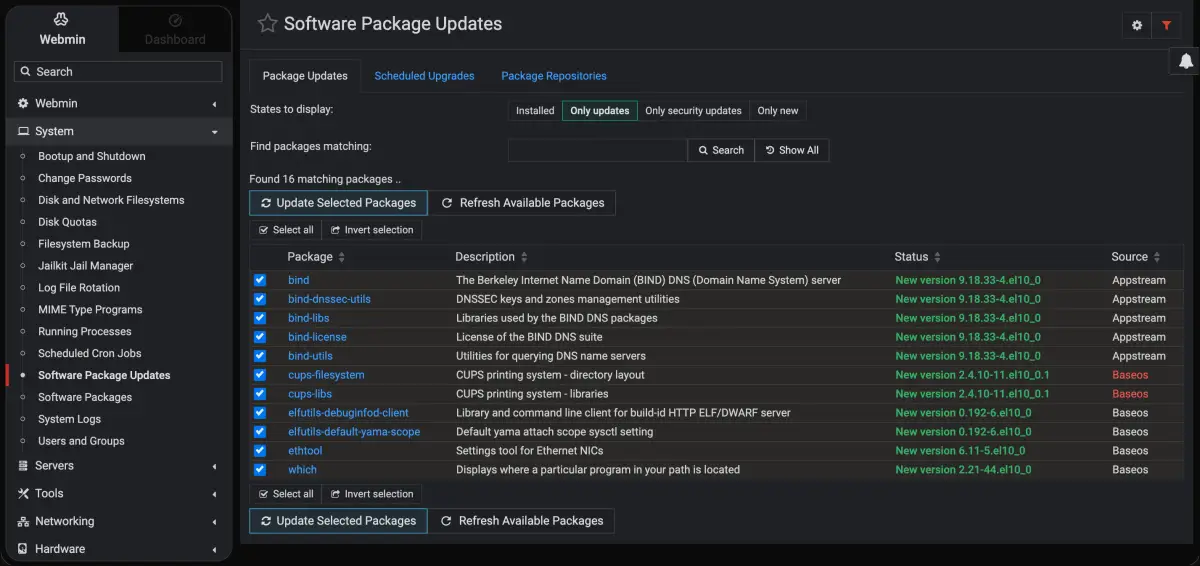
Task: Click the top Invert selection button
Action: pos(372,230)
